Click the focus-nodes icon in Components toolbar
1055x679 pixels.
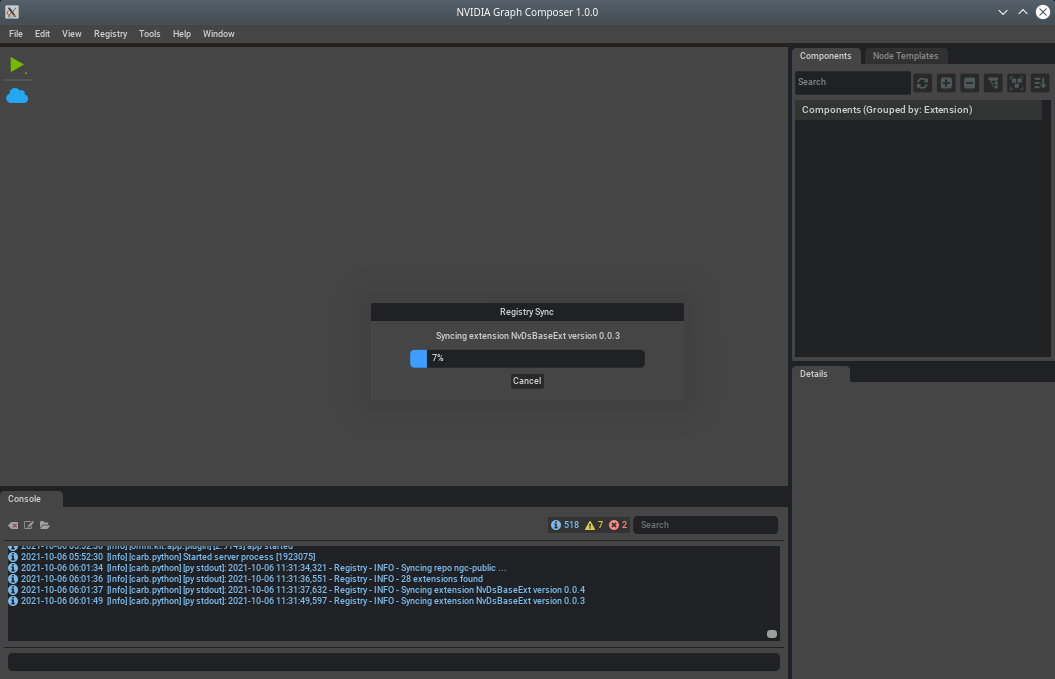point(1016,83)
